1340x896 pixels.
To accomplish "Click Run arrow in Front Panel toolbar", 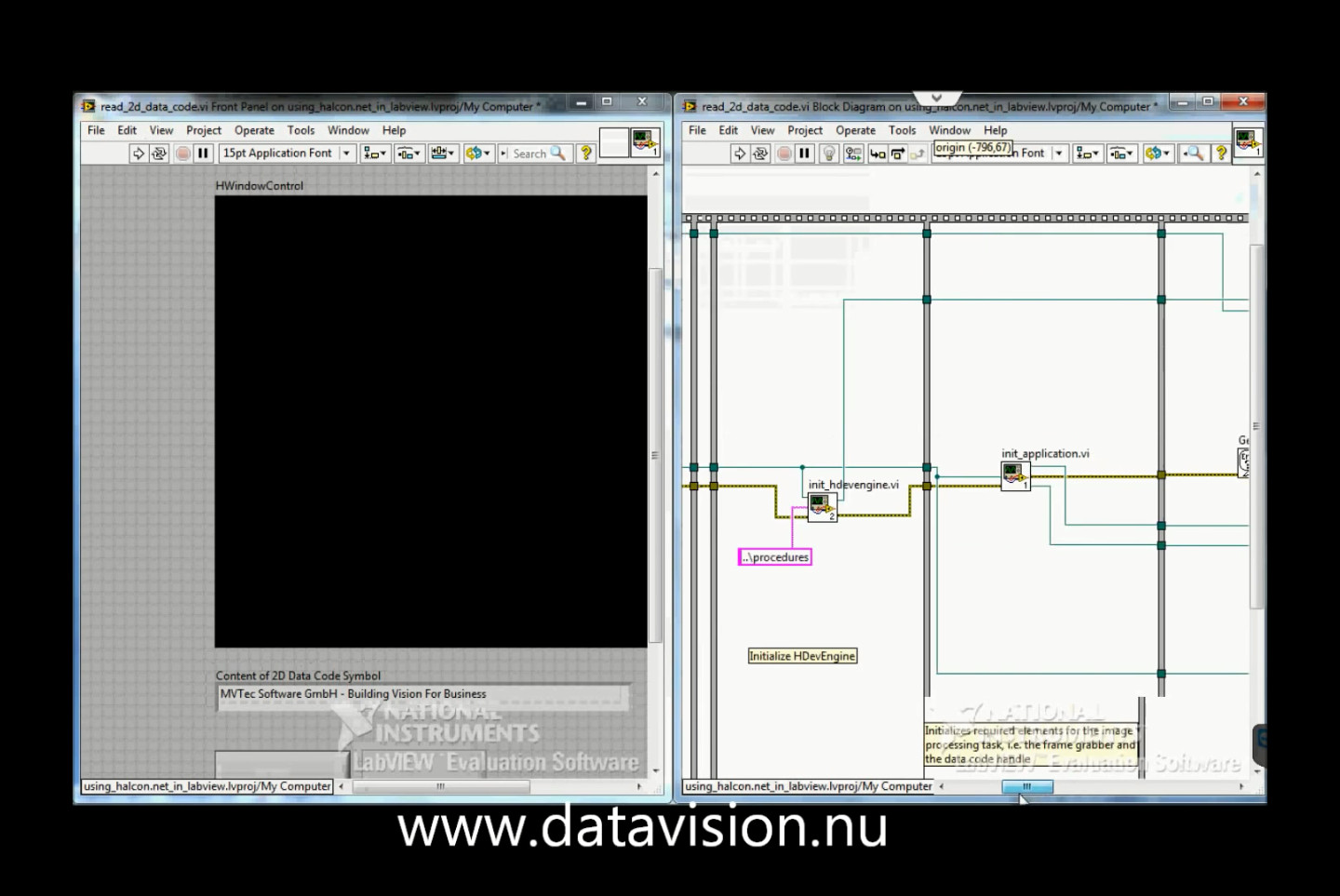I will pos(138,154).
